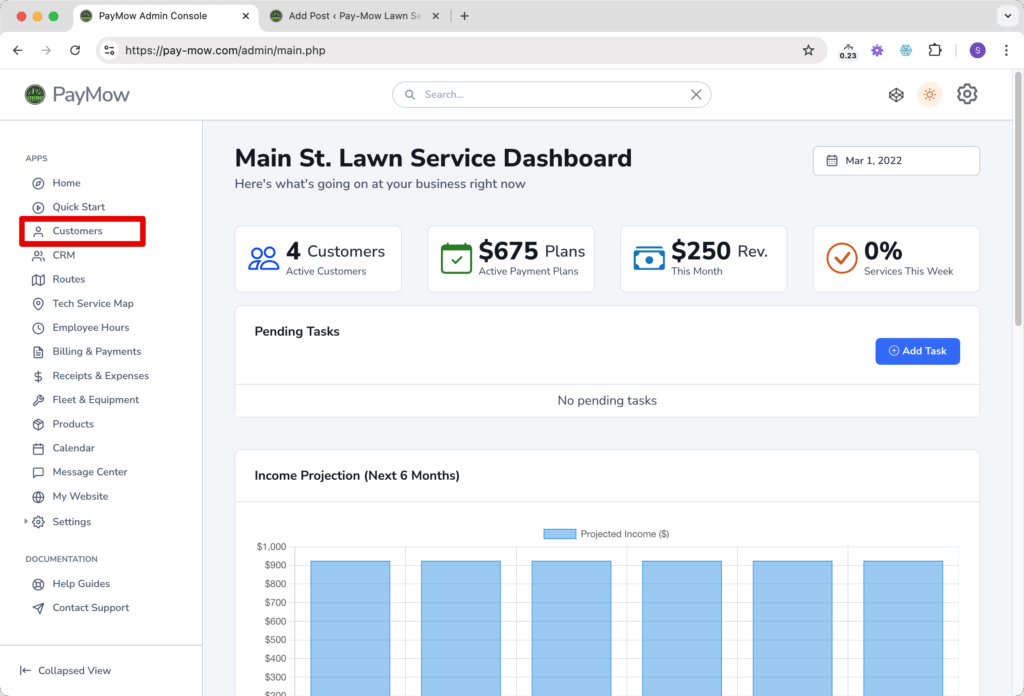Screen dimensions: 1024x696
Task: Click the purple gear extension icon
Action: click(877, 50)
